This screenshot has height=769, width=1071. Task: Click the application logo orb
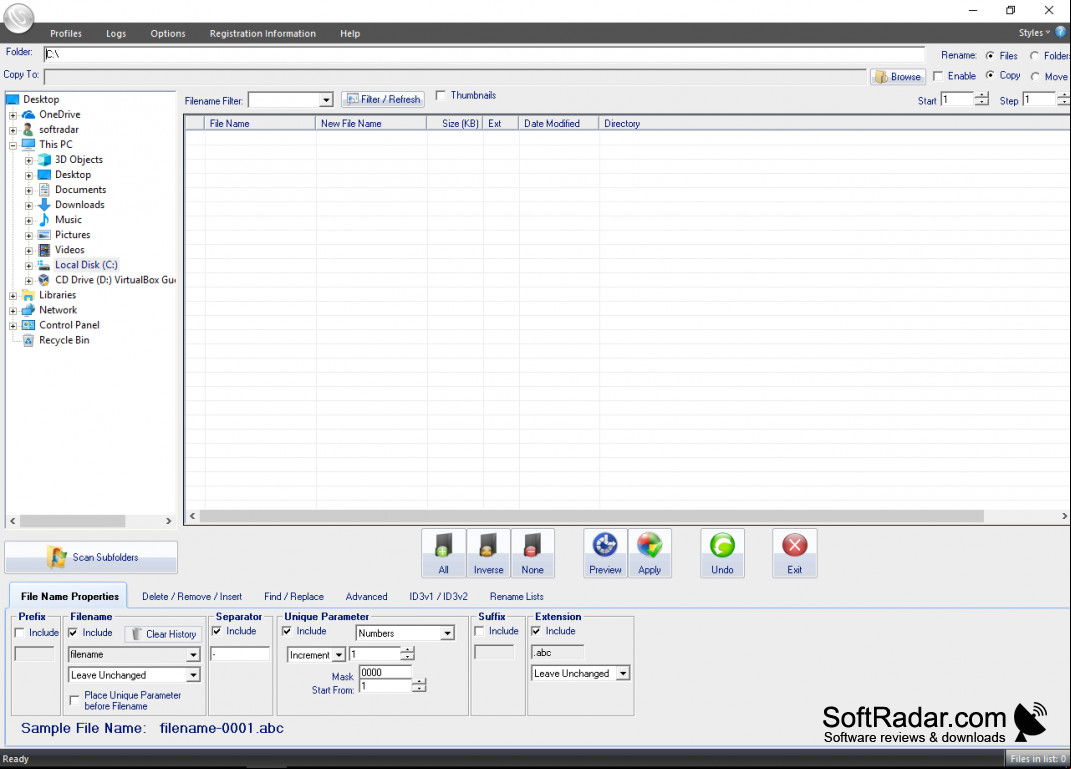pos(18,18)
